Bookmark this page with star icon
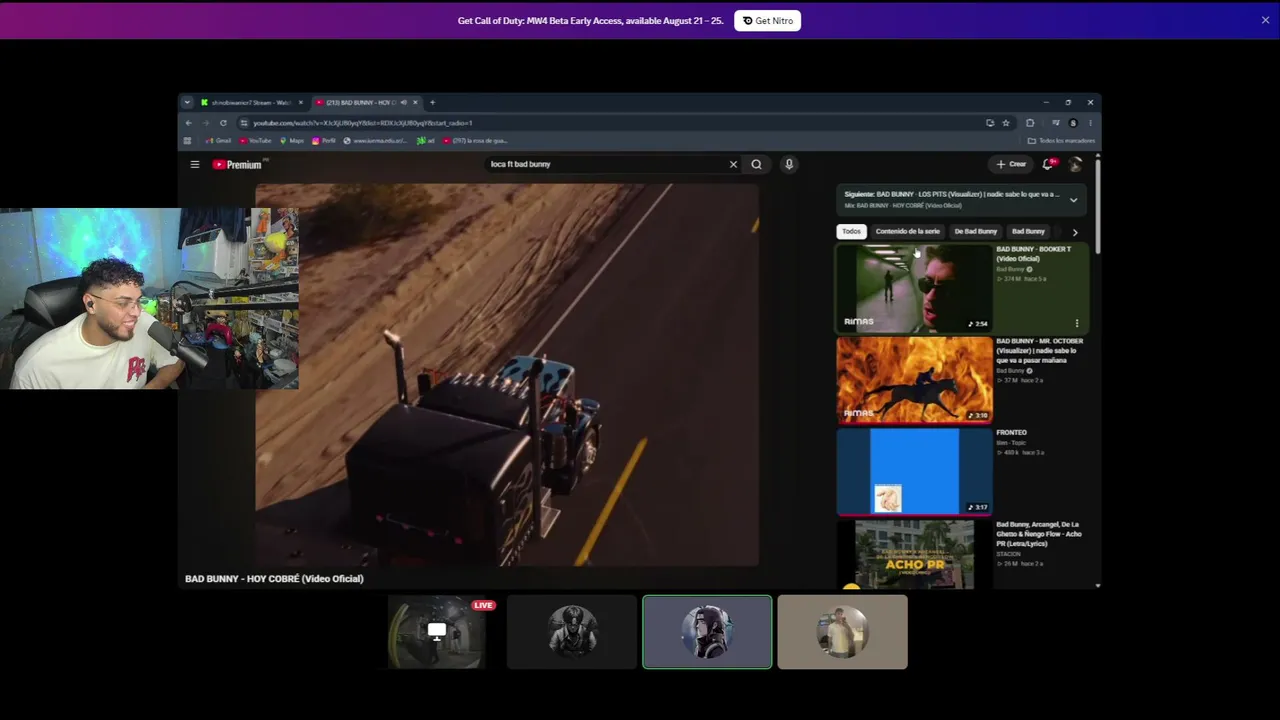Screen dimensions: 1280x720 [x=1006, y=123]
